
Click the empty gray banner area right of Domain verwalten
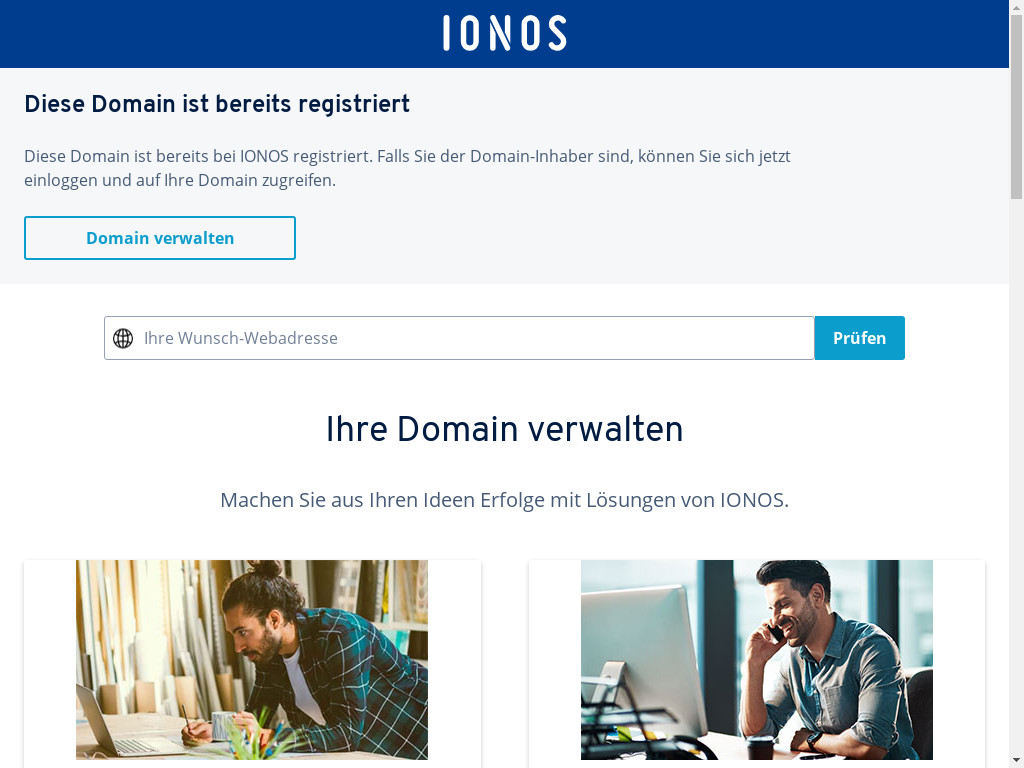point(650,238)
